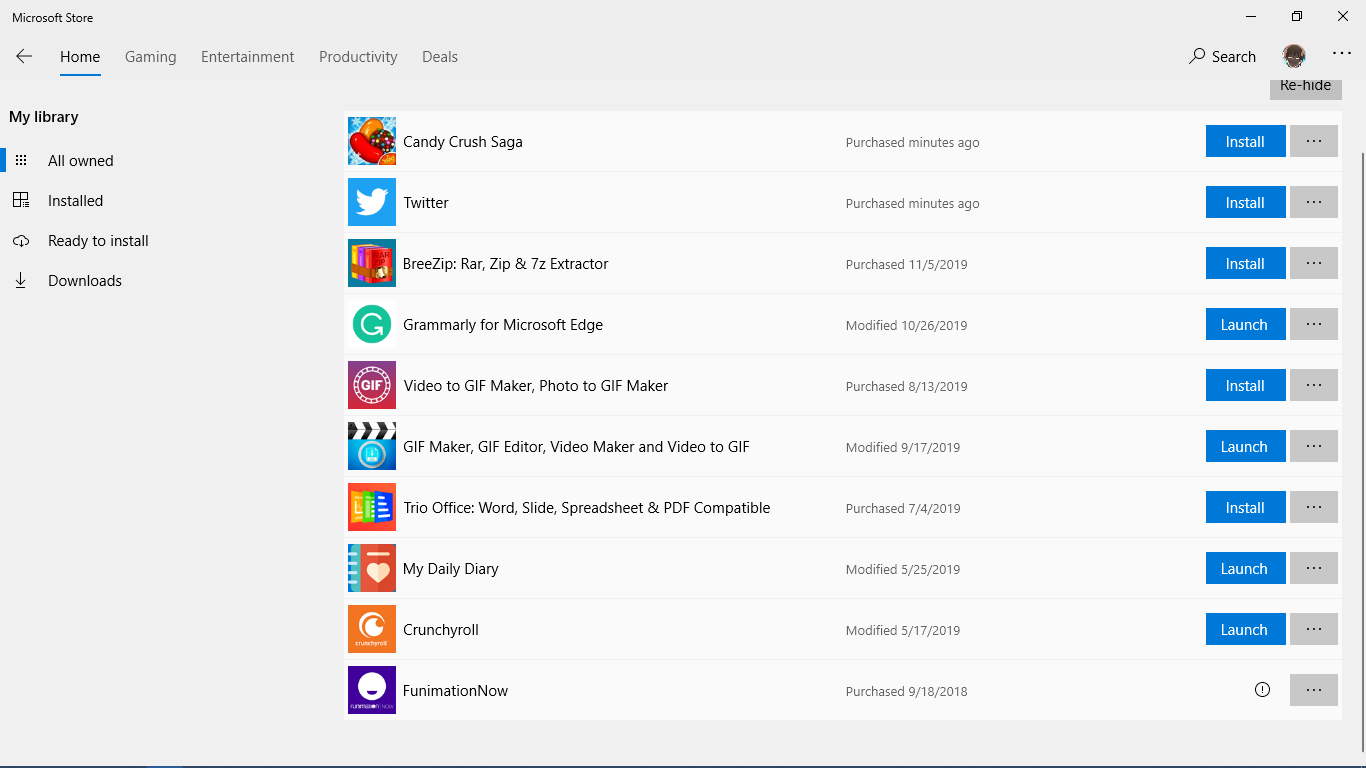Click the Candy Crush Saga app icon
1366x768 pixels.
(372, 141)
